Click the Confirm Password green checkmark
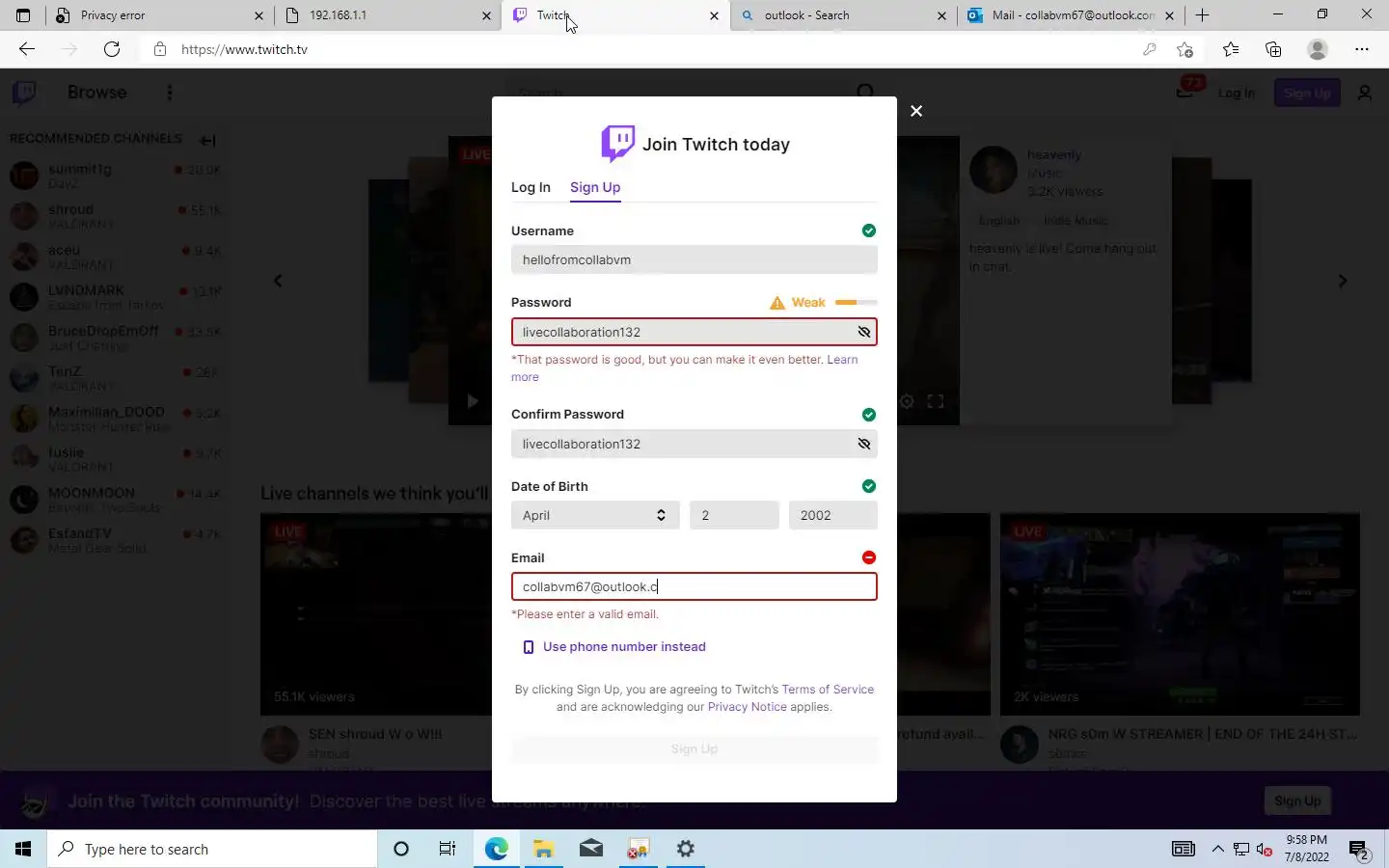Image resolution: width=1389 pixels, height=868 pixels. [869, 415]
